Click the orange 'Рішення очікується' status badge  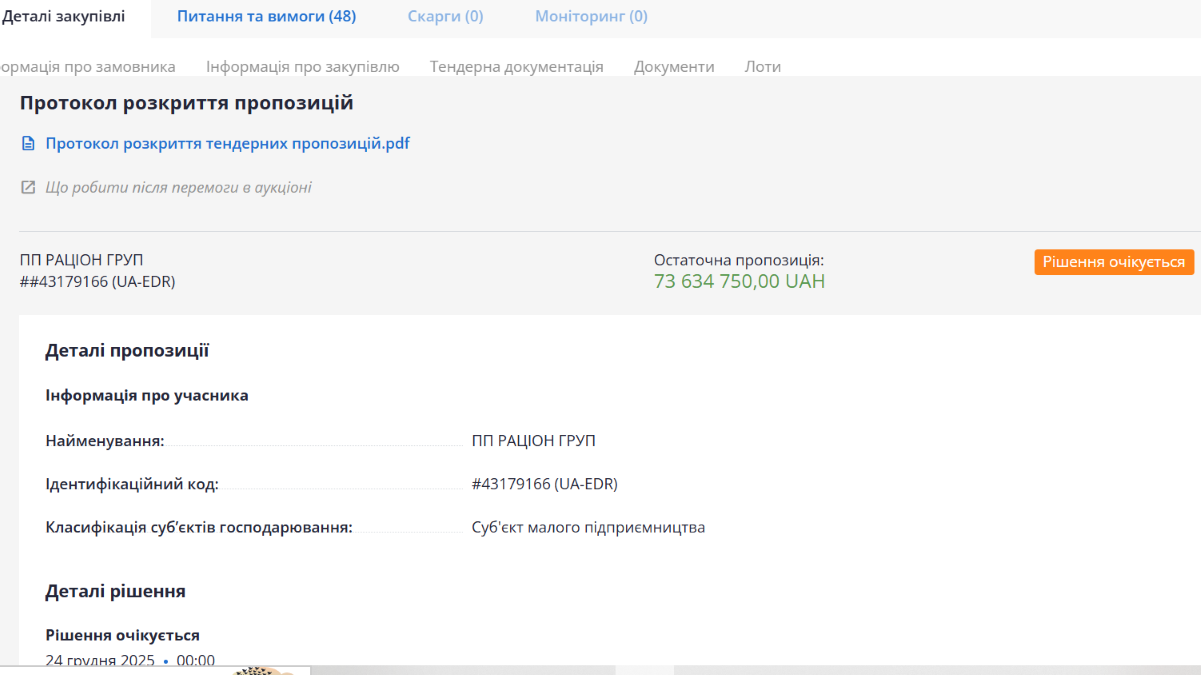click(x=1114, y=262)
